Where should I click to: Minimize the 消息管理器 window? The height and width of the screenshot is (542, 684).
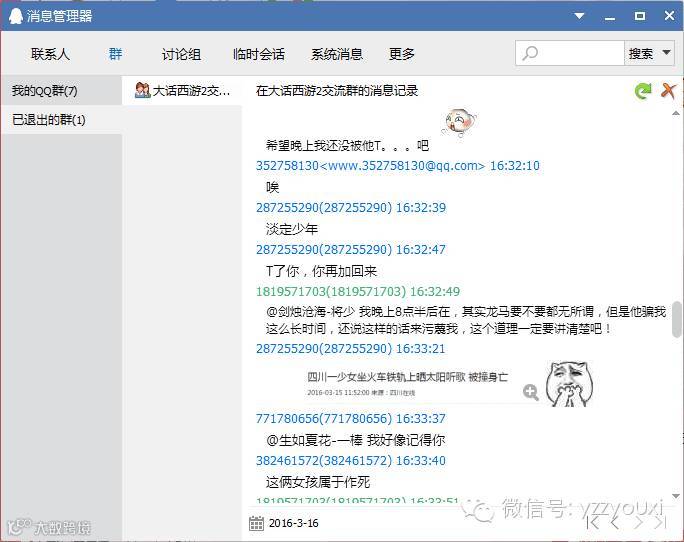pyautogui.click(x=610, y=18)
